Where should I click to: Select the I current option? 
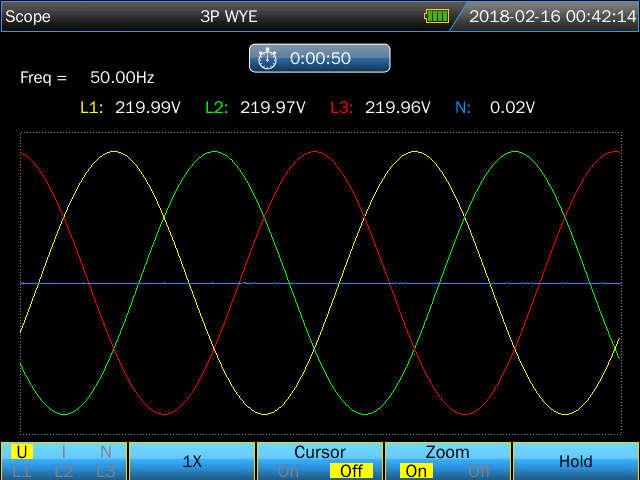(x=64, y=452)
